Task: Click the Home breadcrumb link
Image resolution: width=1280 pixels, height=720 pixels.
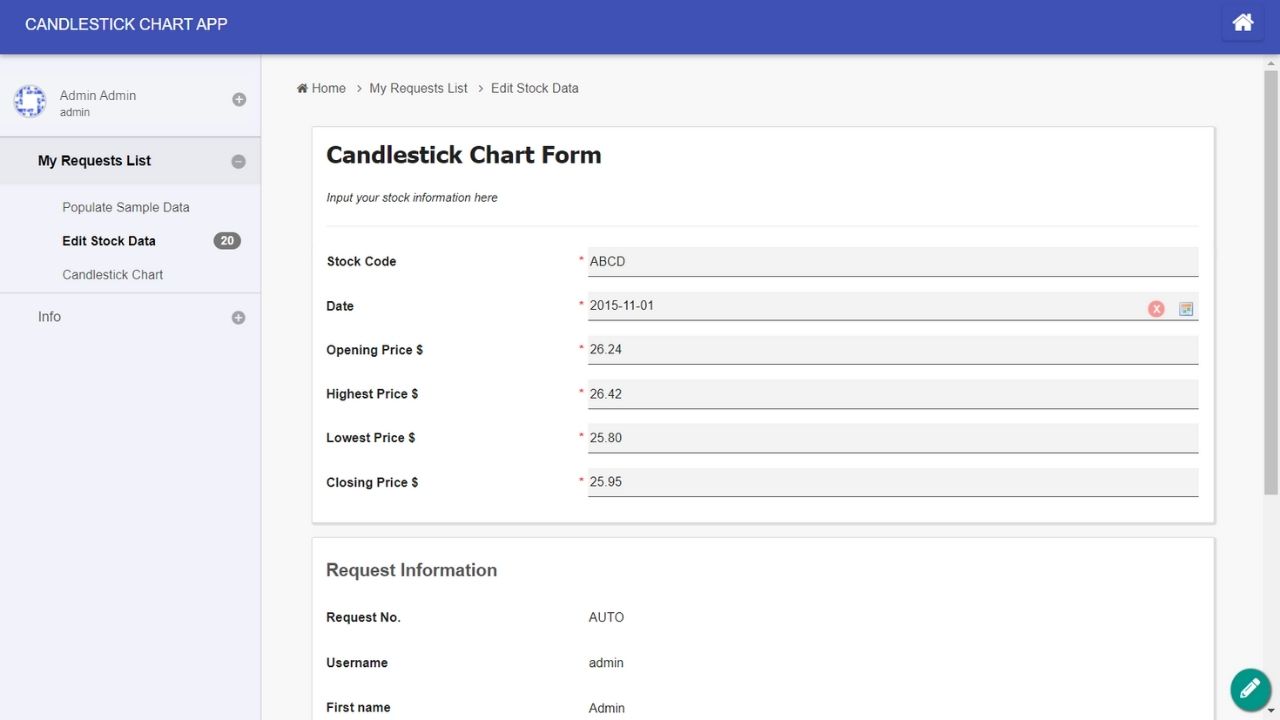Action: click(321, 88)
